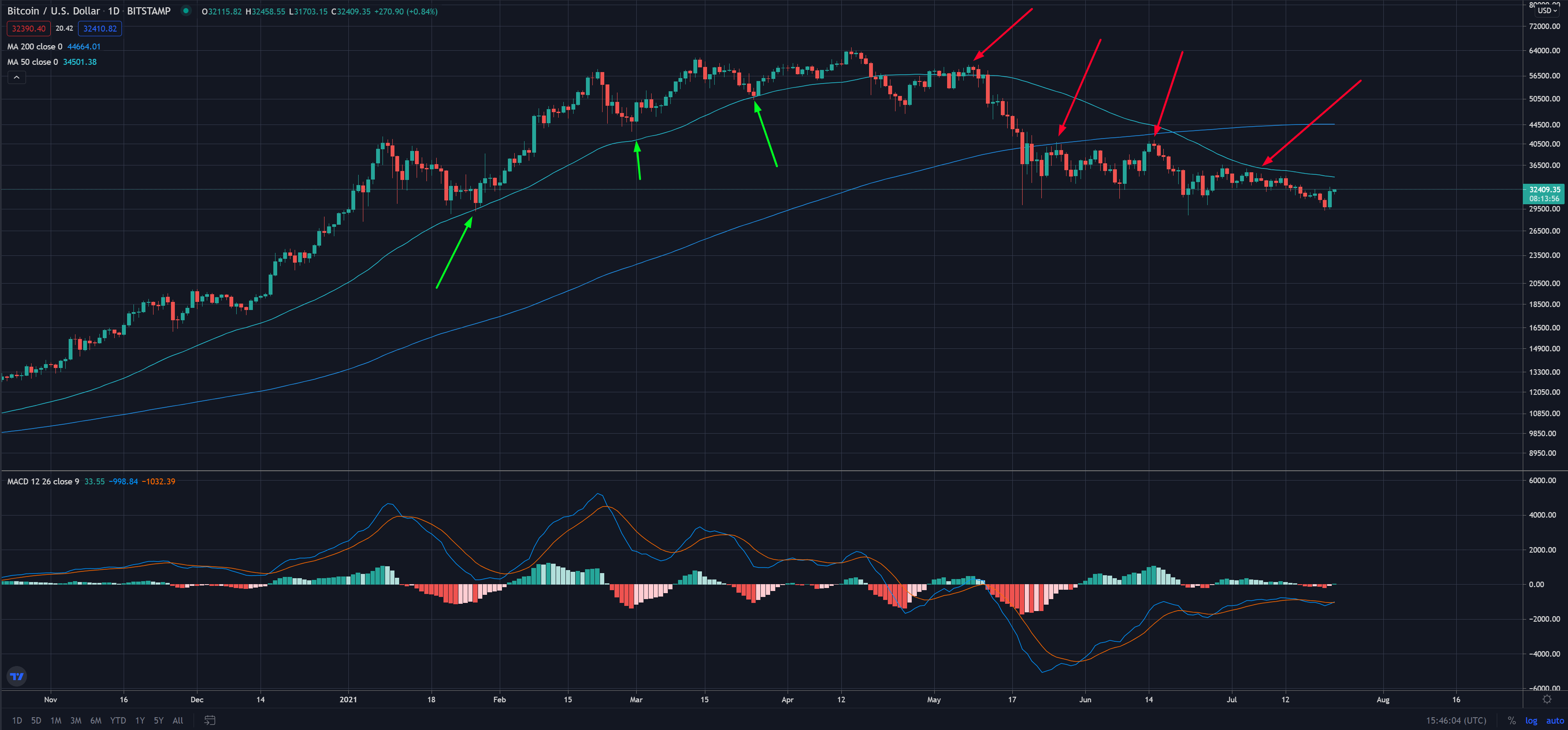Toggle the percent scale mode
The image size is (1568, 730).
click(x=1511, y=720)
